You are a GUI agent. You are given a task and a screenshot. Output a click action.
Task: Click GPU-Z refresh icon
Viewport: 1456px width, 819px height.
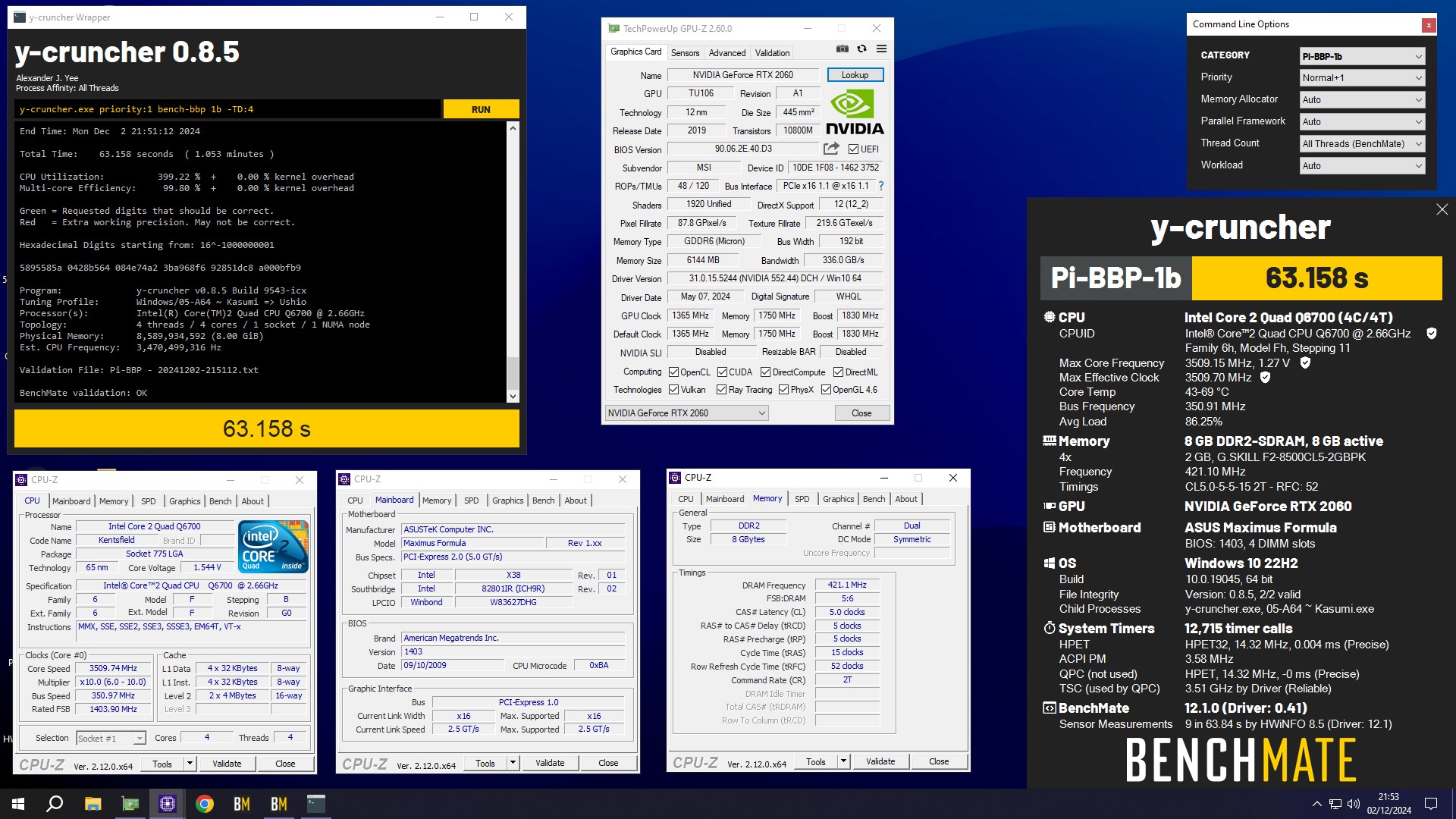(861, 49)
